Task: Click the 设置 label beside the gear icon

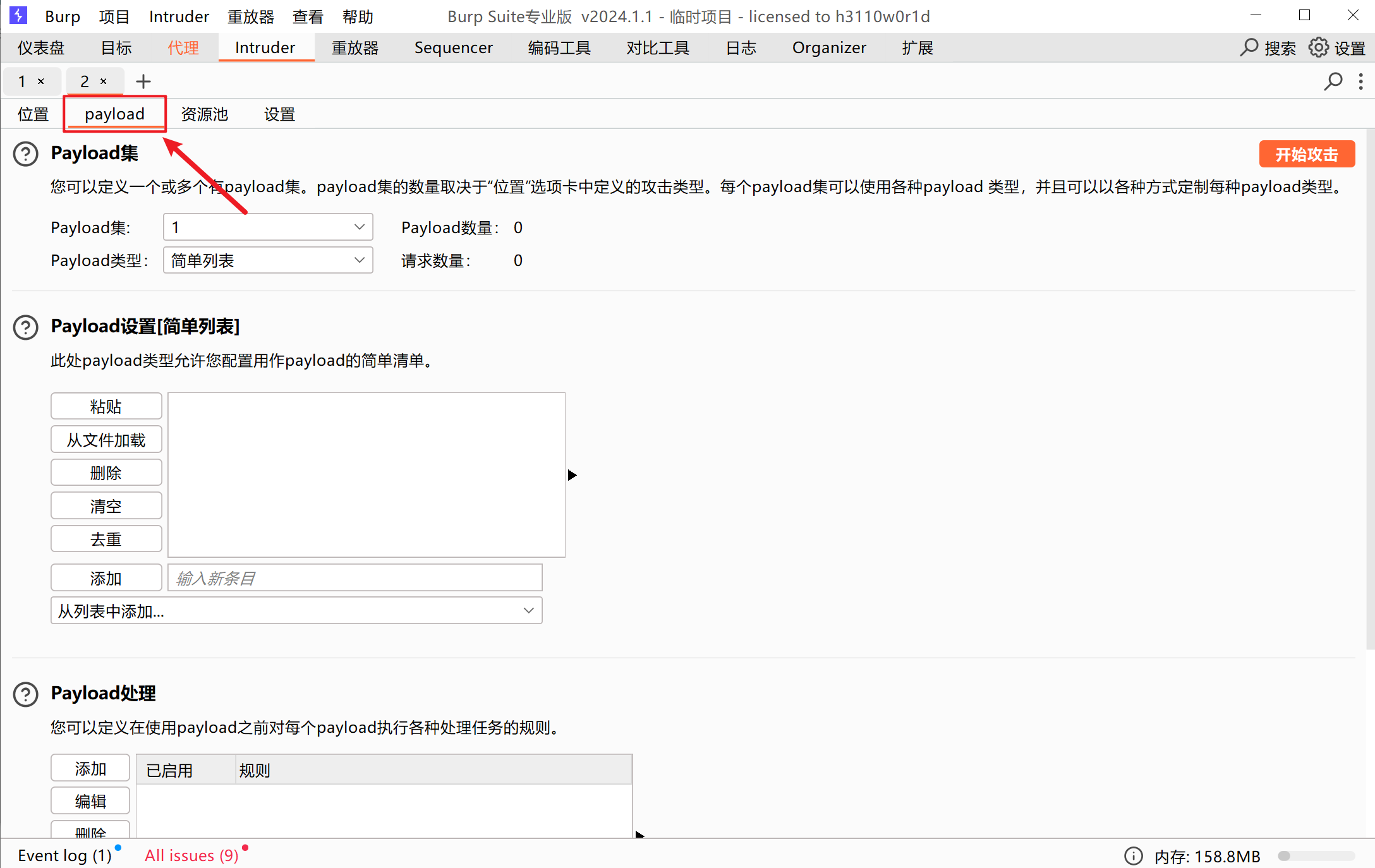Action: coord(1350,47)
